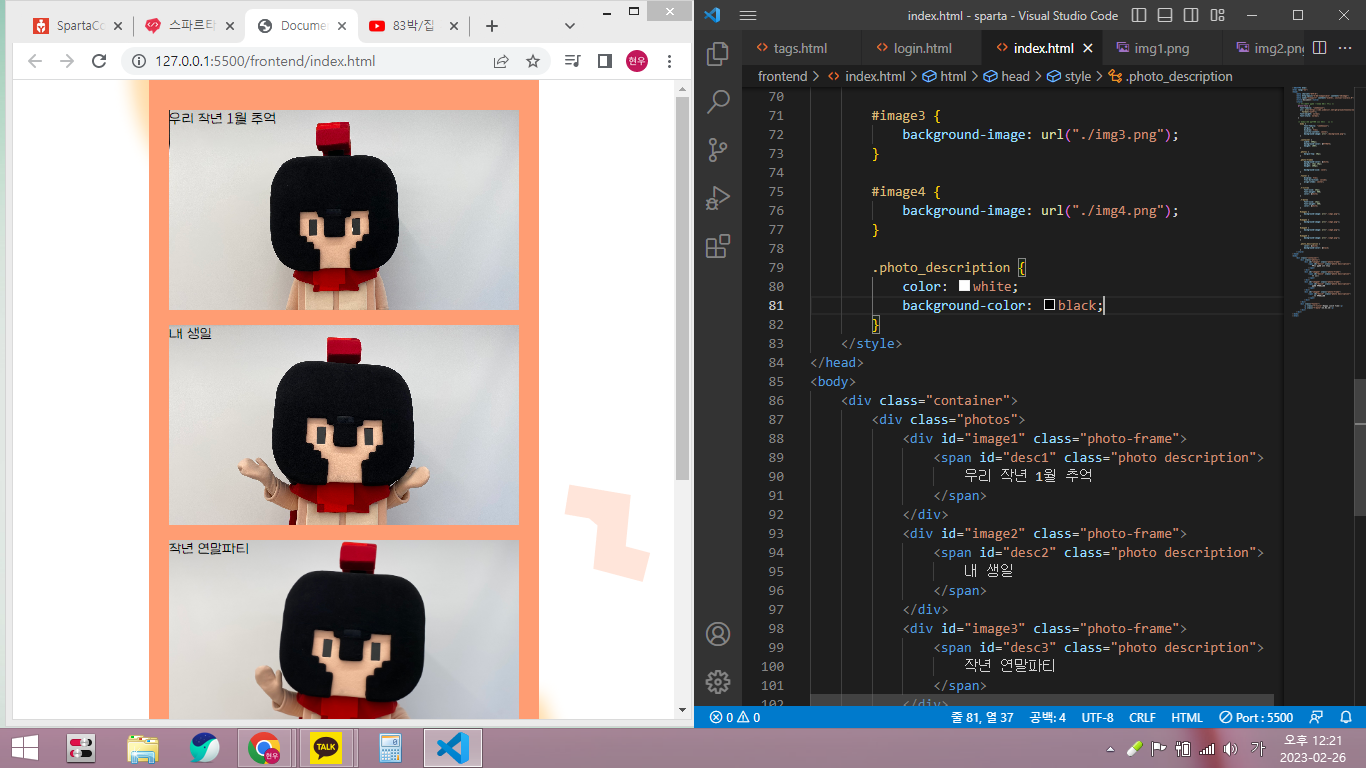
Task: Open the black color picker swatch
Action: coord(1049,305)
